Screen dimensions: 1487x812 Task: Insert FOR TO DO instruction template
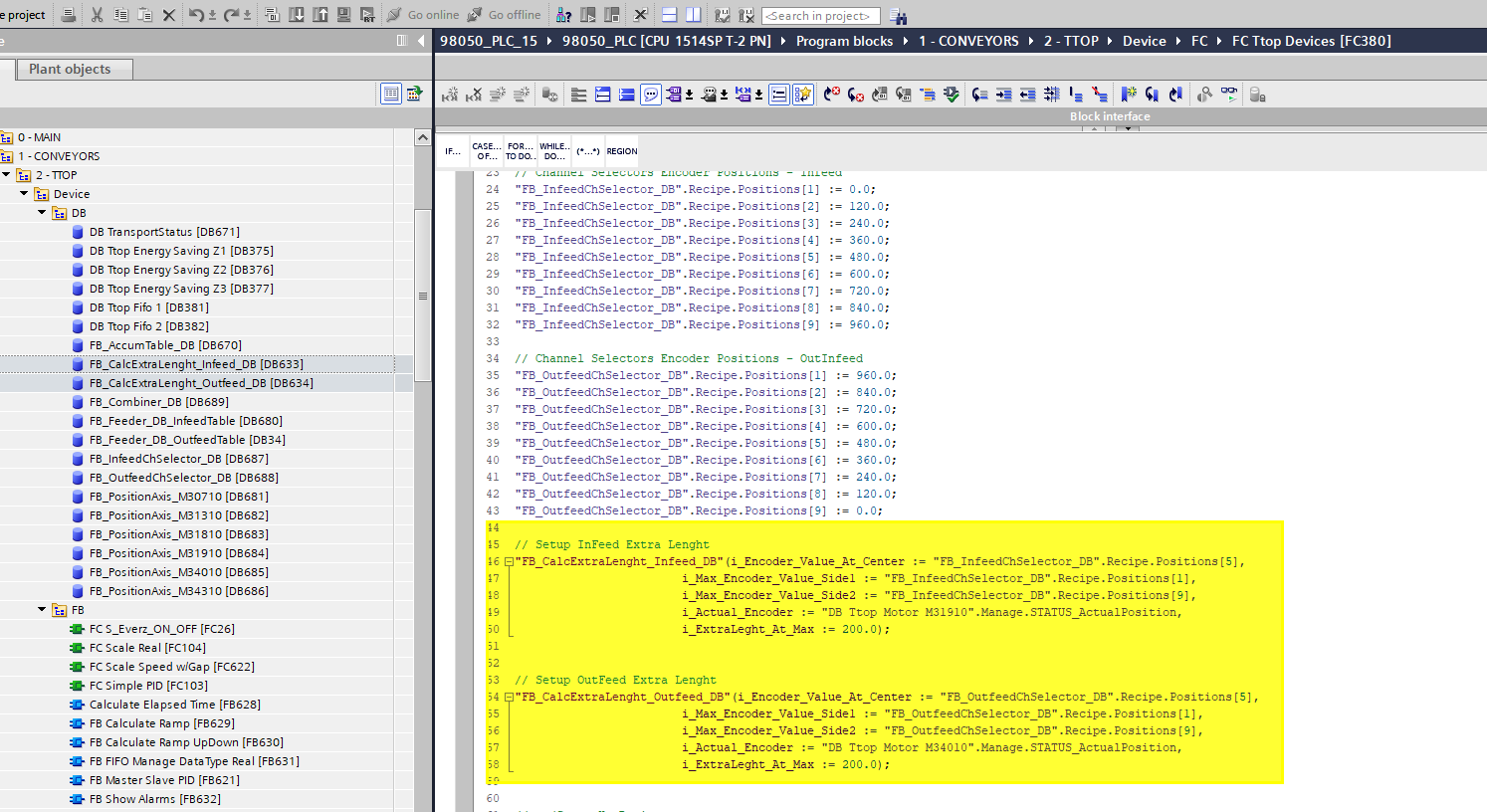point(520,151)
